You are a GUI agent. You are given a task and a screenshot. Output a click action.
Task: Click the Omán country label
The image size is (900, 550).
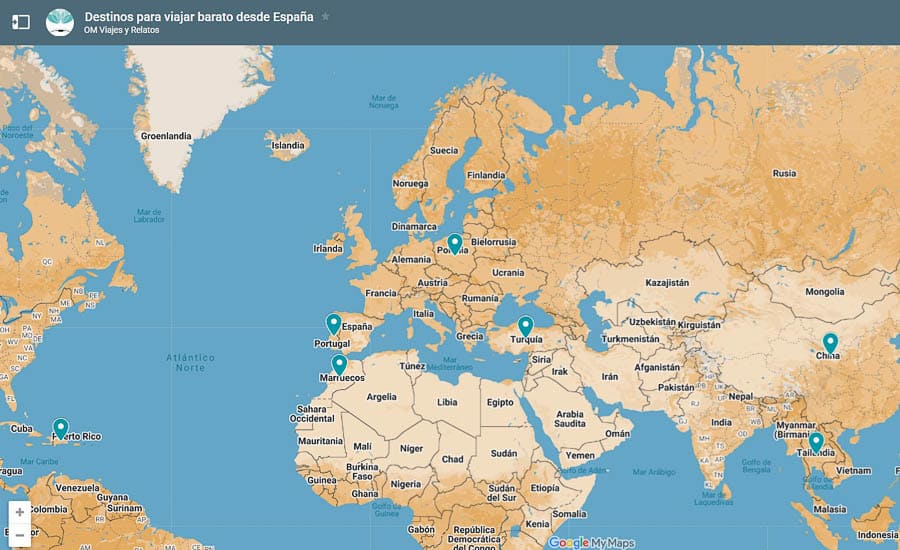click(x=617, y=433)
